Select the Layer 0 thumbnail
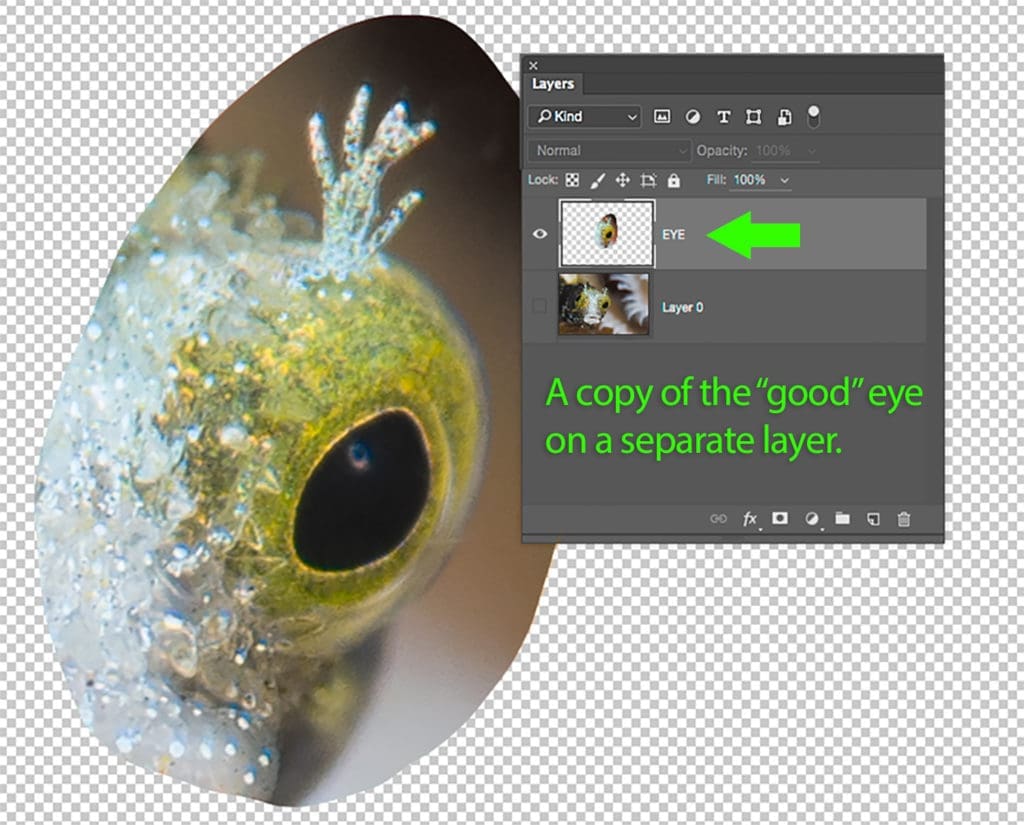 [x=603, y=304]
